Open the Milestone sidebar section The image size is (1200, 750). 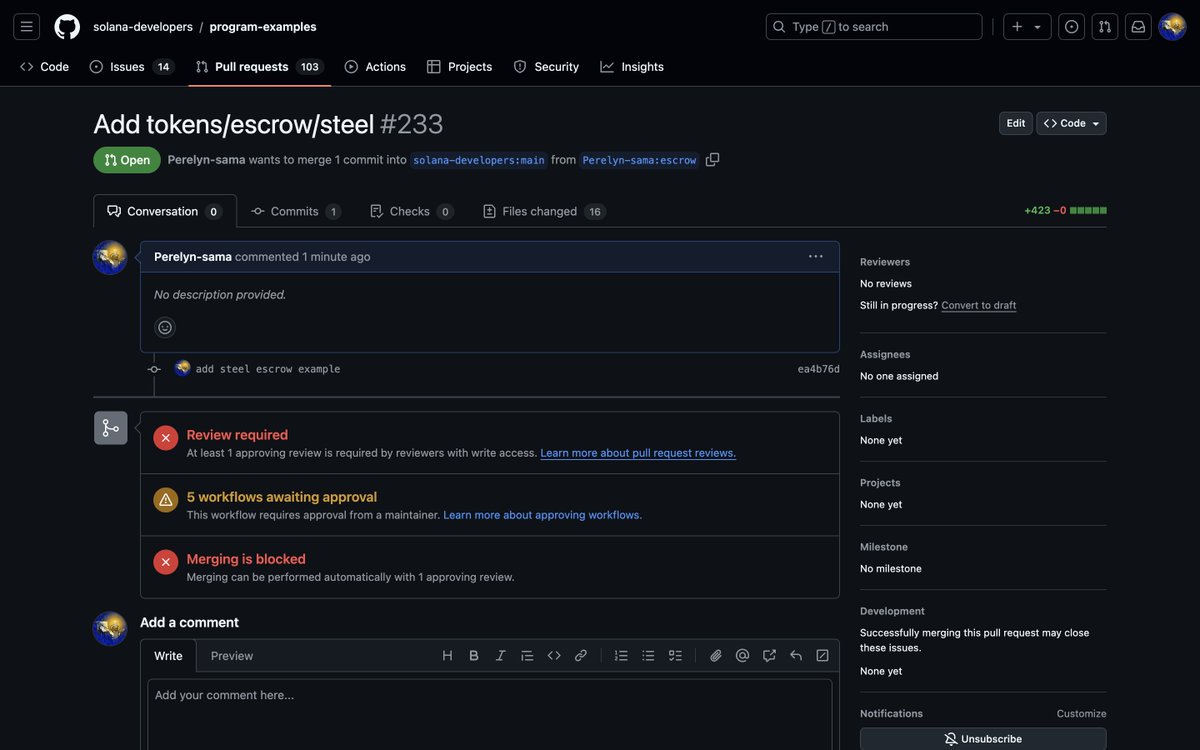coord(884,547)
